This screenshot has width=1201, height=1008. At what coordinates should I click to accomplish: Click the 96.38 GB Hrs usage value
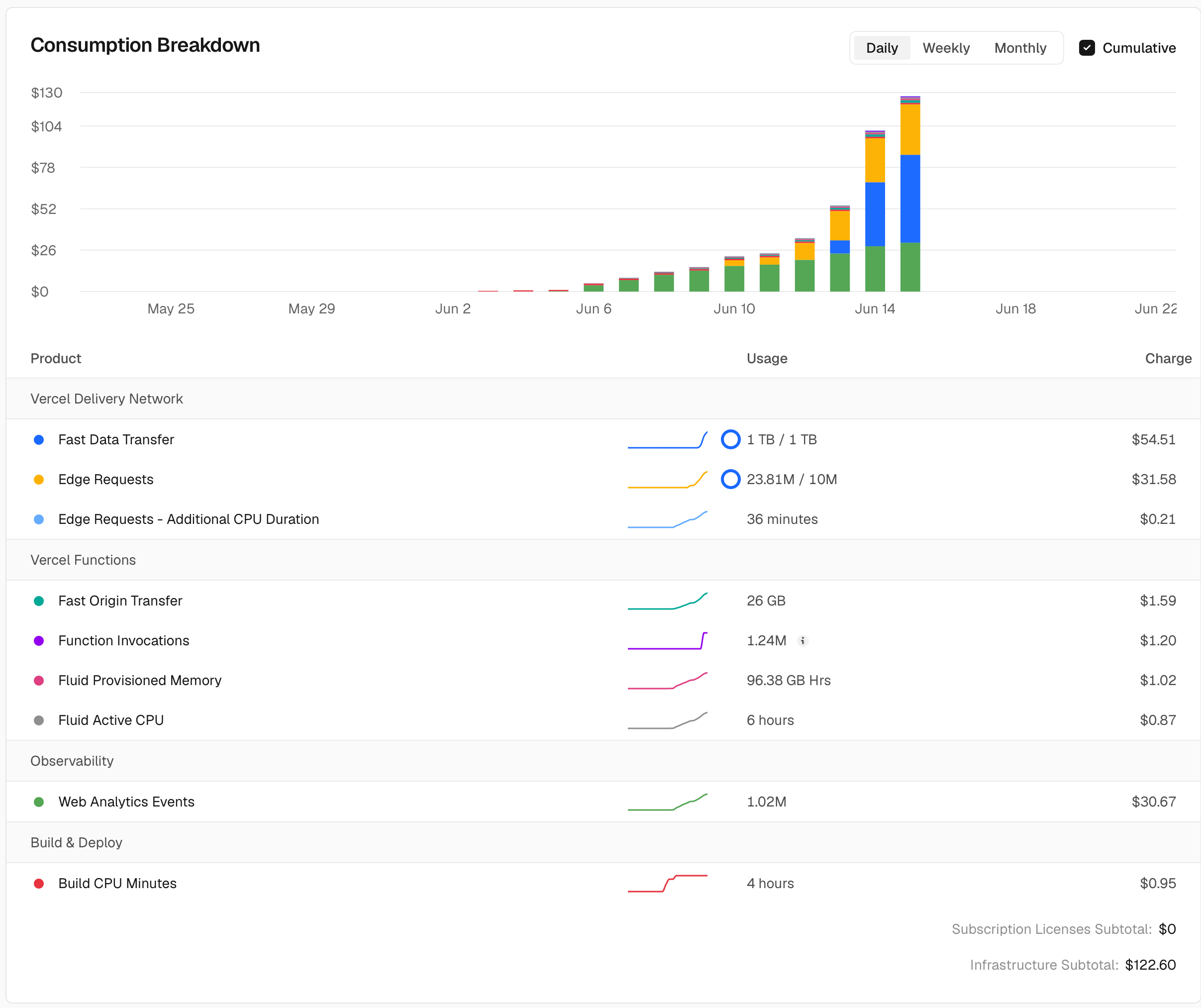788,681
